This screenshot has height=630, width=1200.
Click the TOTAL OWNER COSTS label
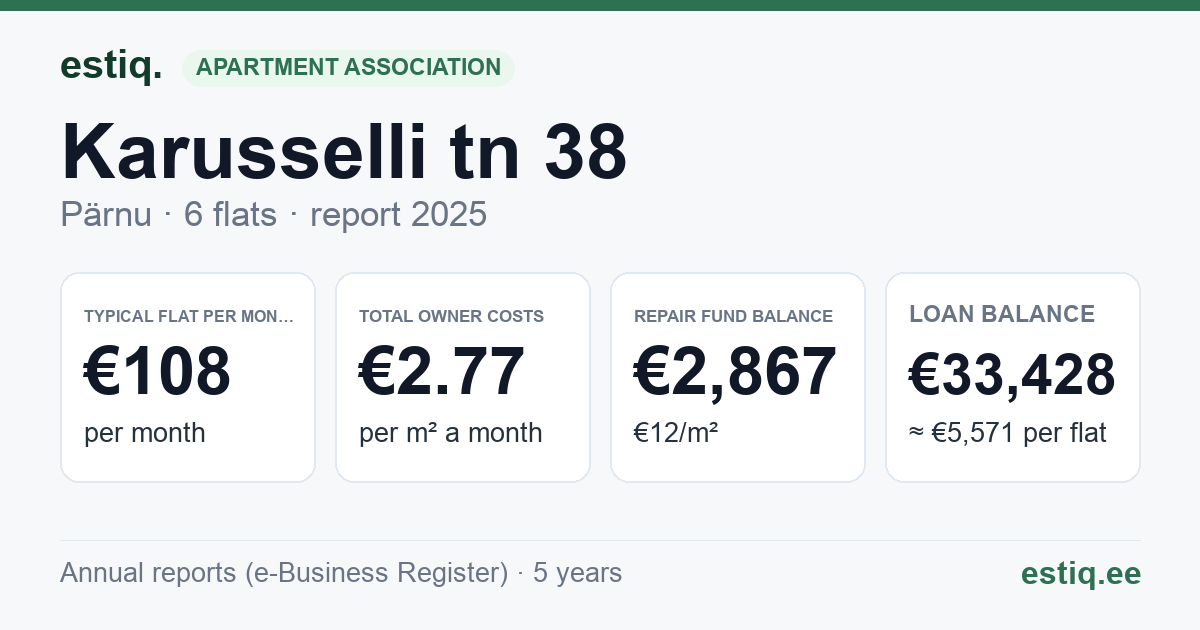tap(451, 316)
